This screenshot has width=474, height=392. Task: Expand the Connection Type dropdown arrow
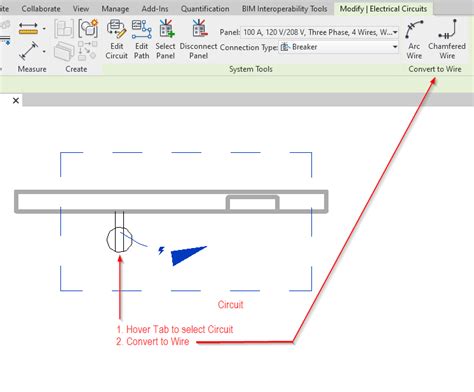(395, 47)
